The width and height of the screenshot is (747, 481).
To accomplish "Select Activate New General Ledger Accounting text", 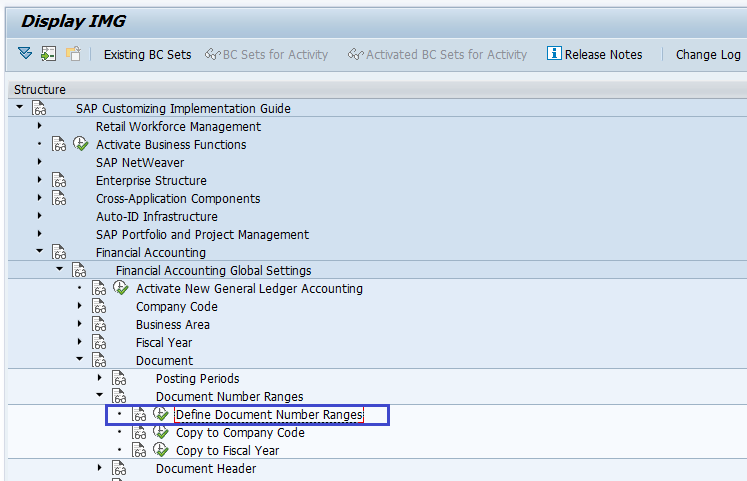I will point(249,289).
